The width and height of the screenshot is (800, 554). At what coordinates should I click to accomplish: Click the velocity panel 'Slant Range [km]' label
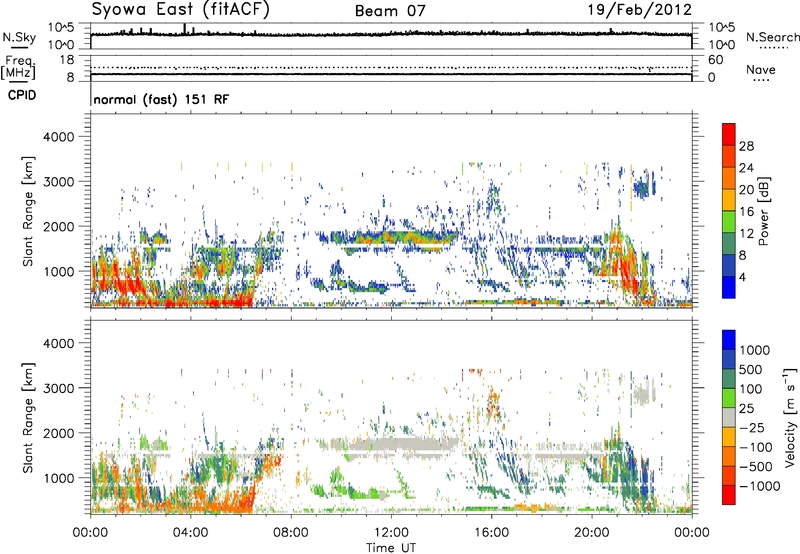(x=28, y=417)
